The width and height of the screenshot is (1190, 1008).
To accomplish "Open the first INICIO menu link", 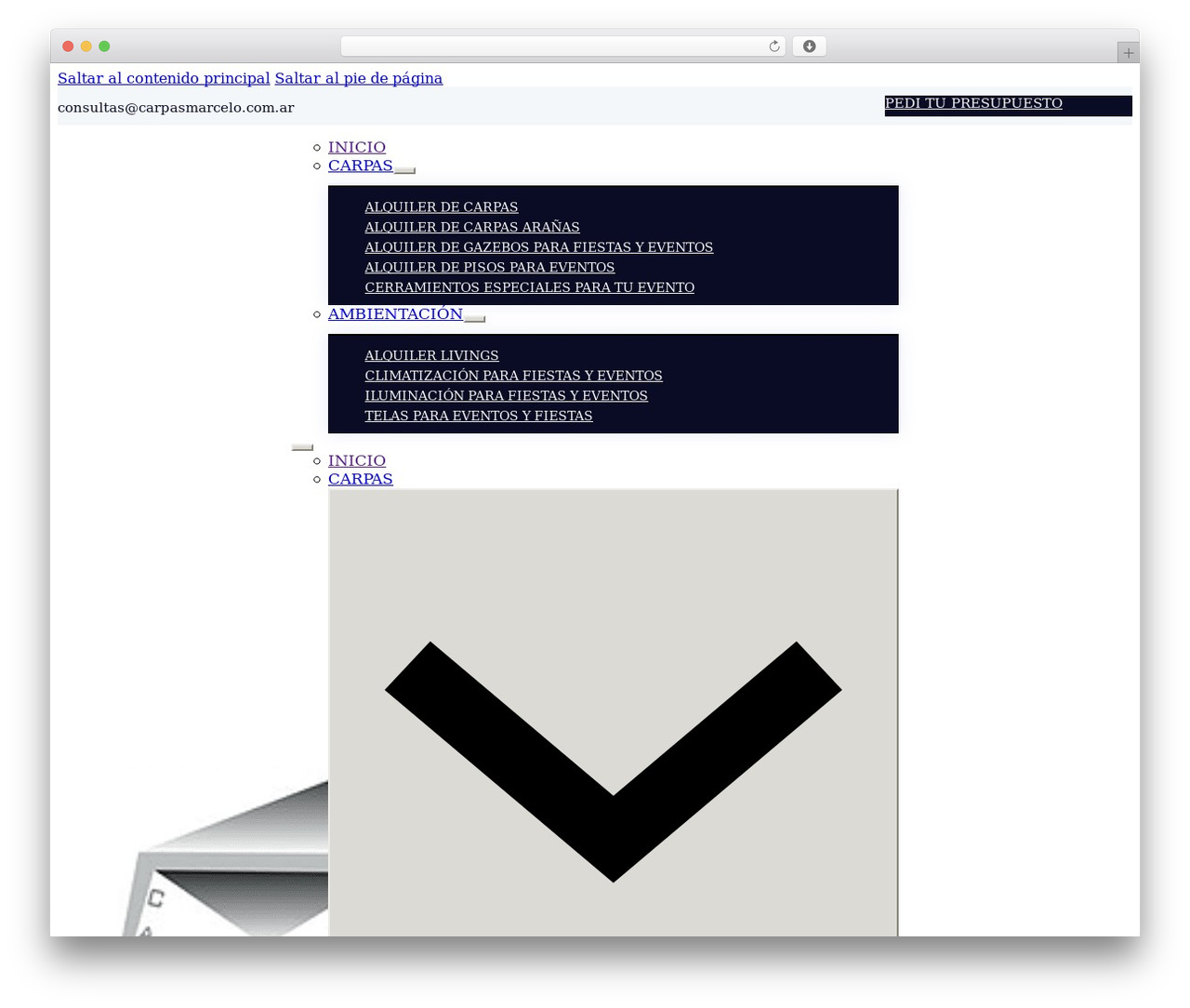I will (357, 147).
